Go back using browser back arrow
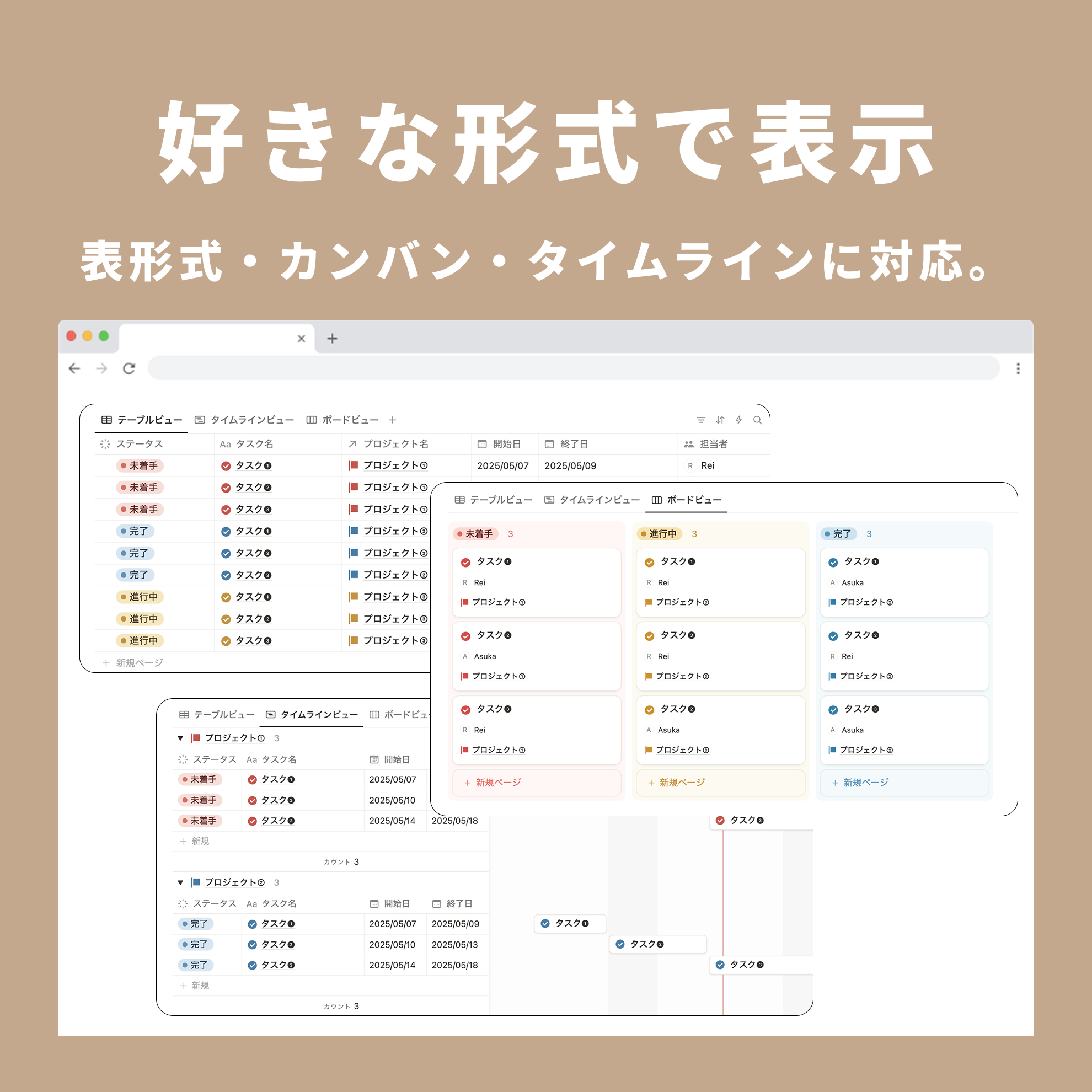This screenshot has width=1092, height=1092. tap(74, 368)
